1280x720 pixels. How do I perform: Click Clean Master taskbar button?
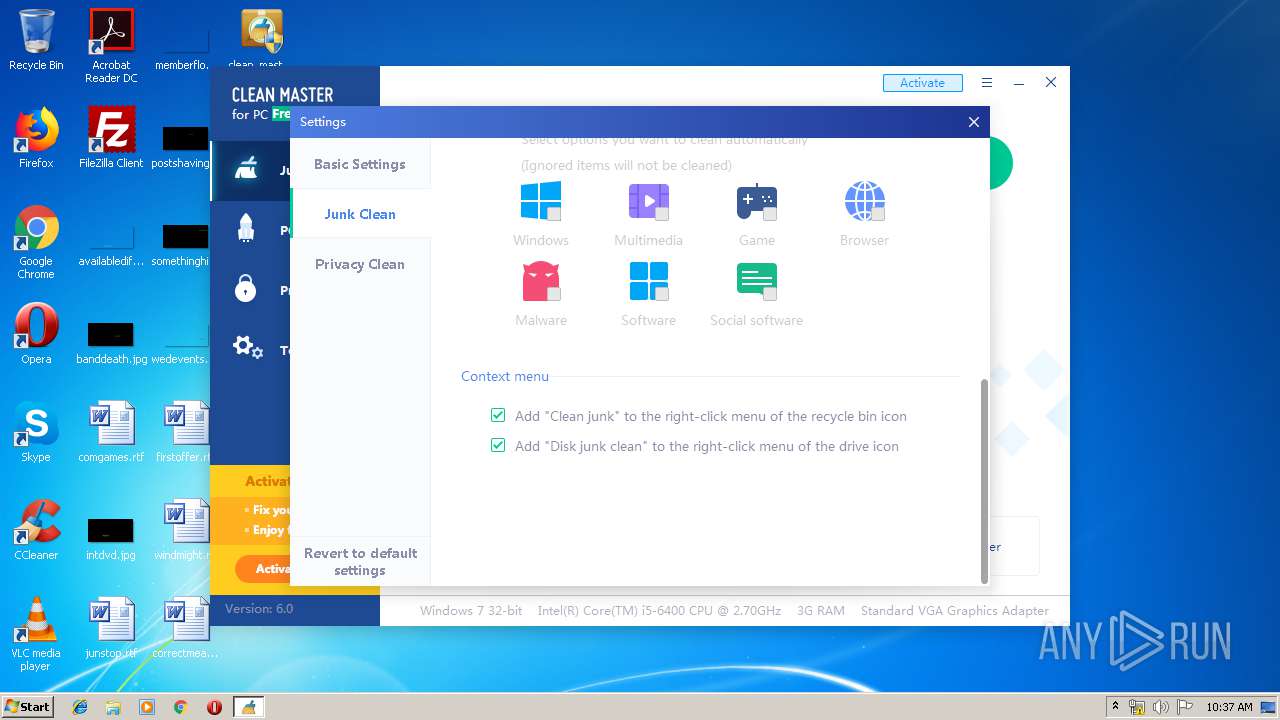[248, 707]
